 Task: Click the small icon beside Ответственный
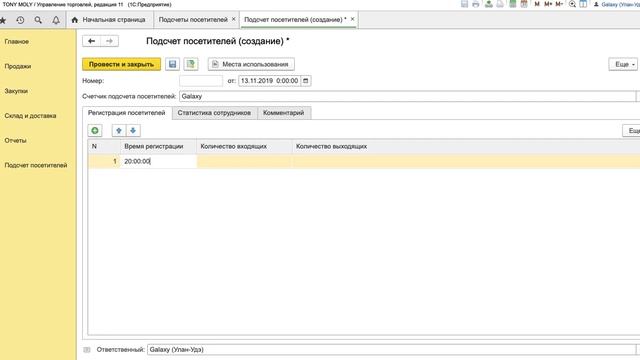click(x=87, y=350)
